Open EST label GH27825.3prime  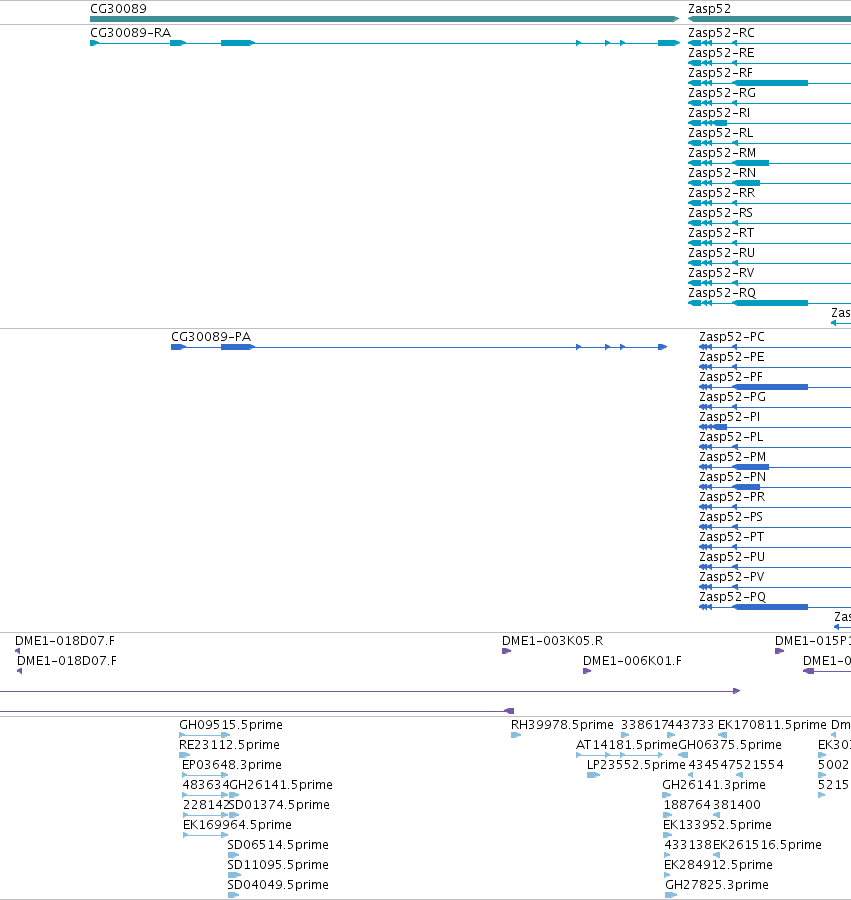pos(717,885)
